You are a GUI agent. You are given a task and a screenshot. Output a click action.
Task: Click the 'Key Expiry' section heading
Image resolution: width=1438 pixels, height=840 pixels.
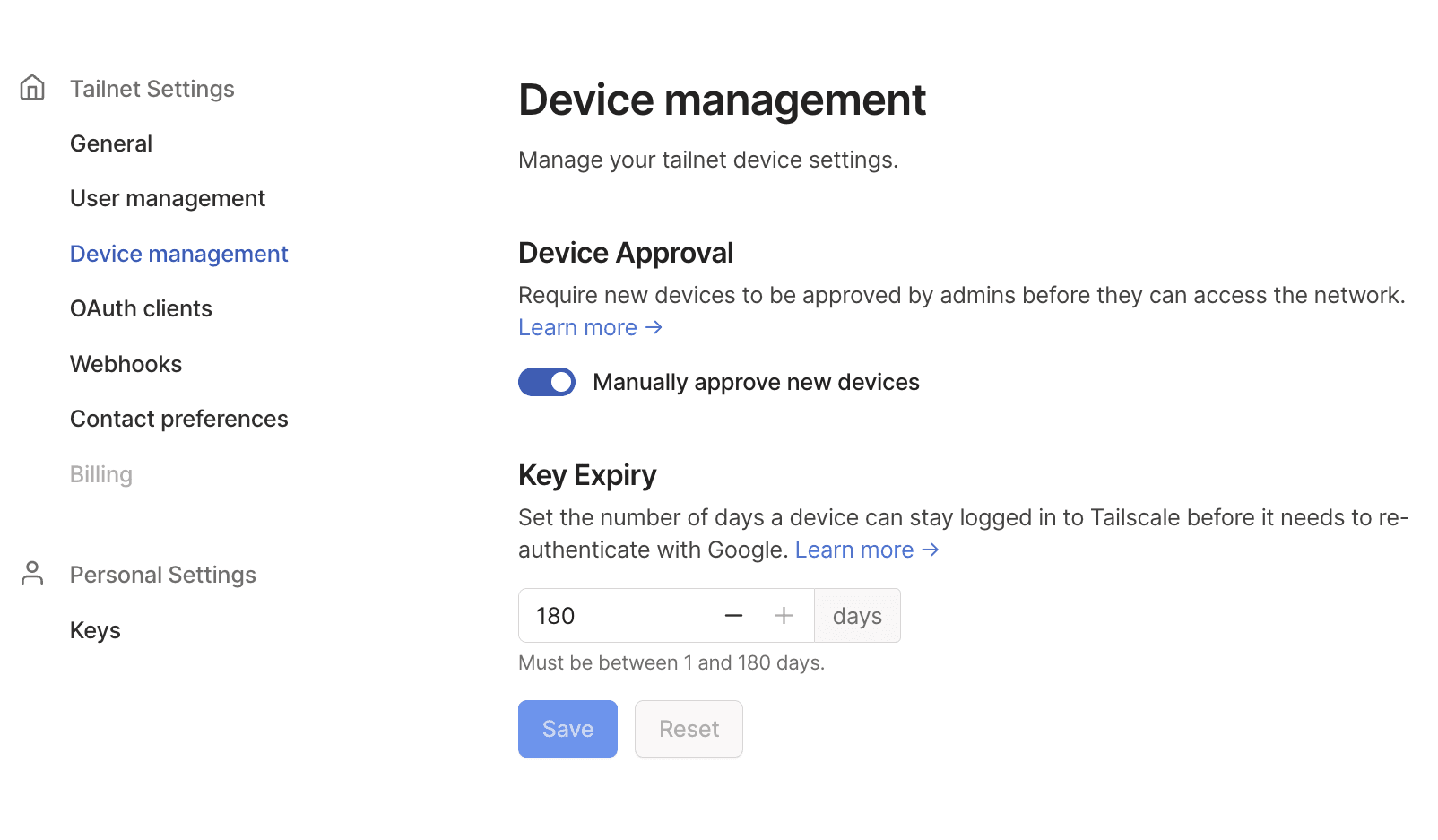tap(587, 475)
